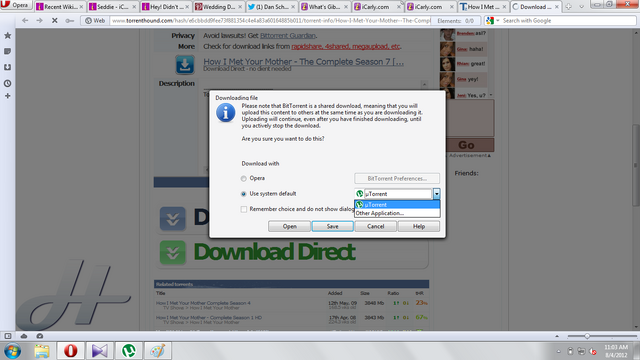Viewport: 640px width, 360px height.
Task: Click the Opera Link cloud icon
Action: 24,336
